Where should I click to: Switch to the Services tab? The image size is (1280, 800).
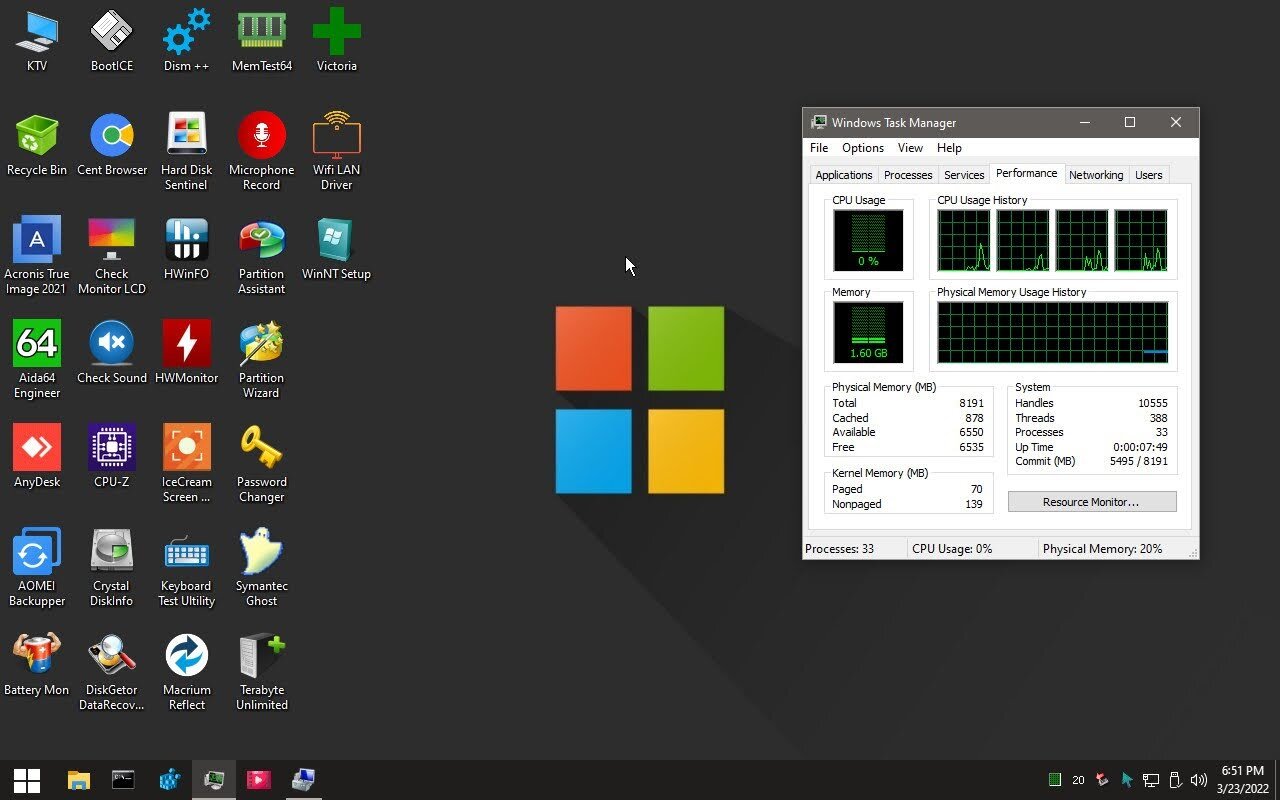coord(964,175)
